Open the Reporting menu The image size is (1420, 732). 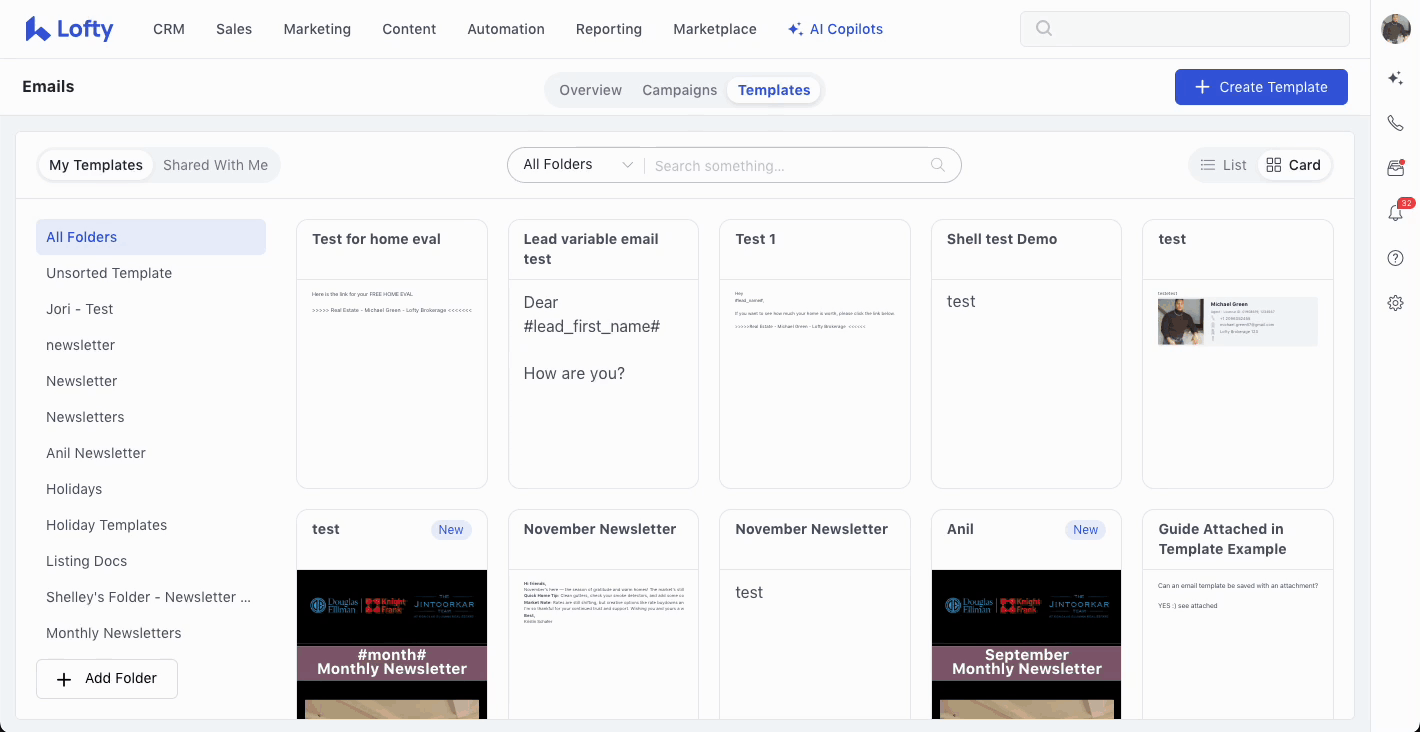coord(608,29)
